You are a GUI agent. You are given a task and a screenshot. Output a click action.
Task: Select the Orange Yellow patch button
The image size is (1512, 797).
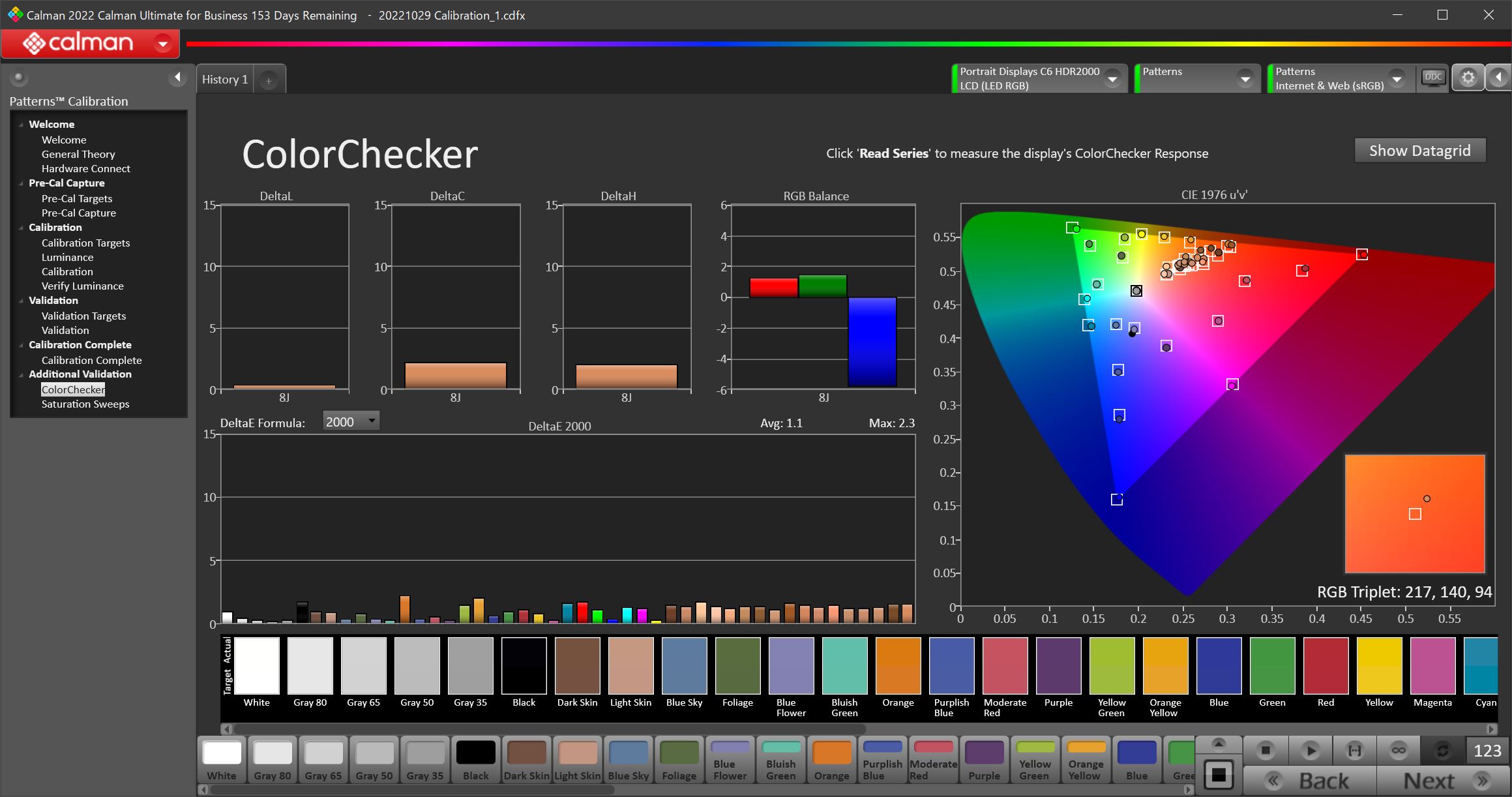[x=1086, y=760]
